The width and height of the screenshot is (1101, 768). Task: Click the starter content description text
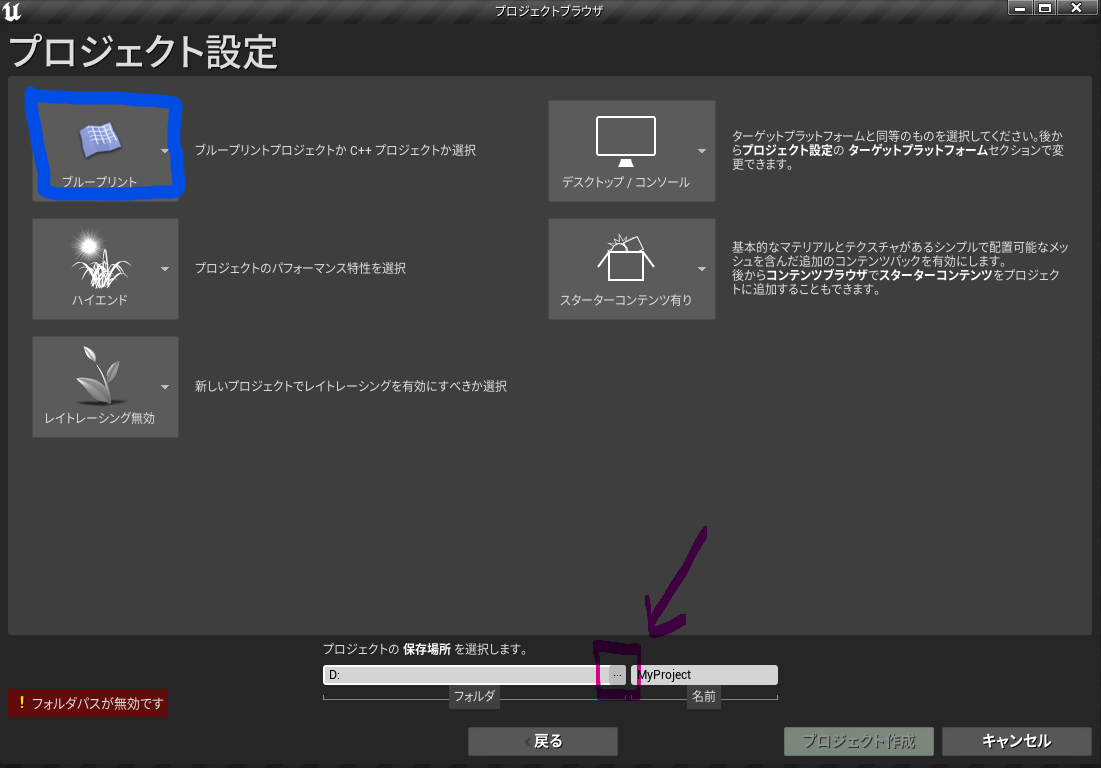pos(900,268)
